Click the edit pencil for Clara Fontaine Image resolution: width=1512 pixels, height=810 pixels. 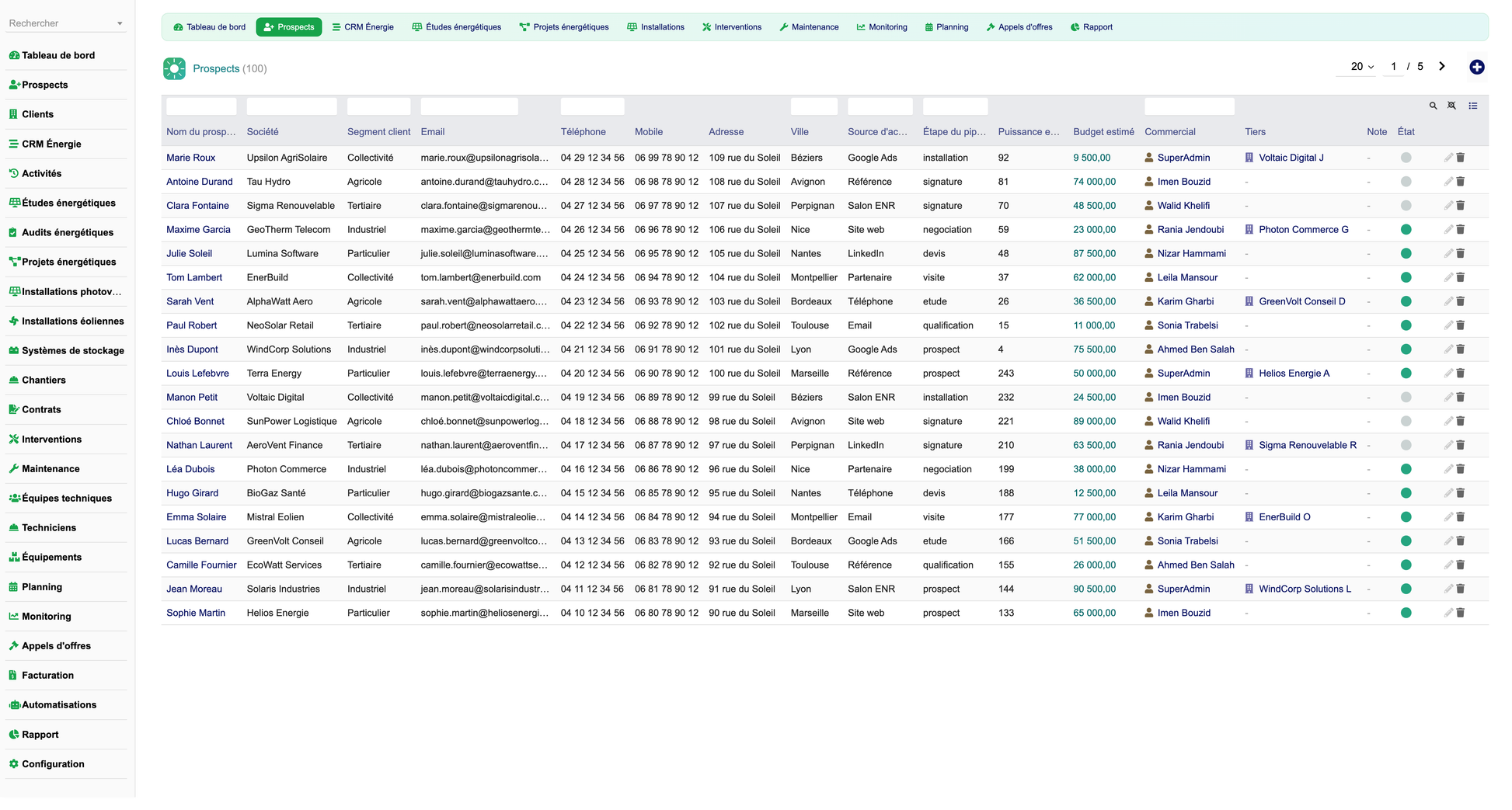1448,206
